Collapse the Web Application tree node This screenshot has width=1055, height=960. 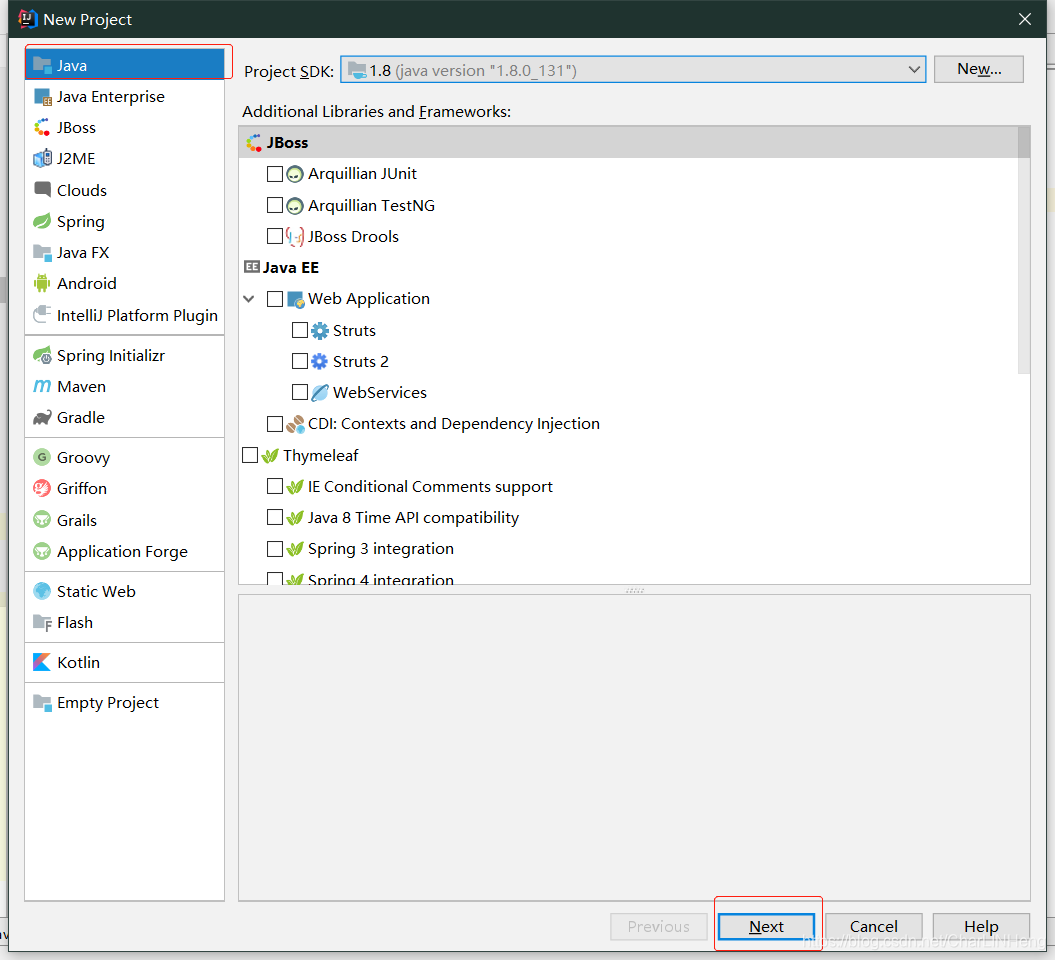pyautogui.click(x=249, y=299)
